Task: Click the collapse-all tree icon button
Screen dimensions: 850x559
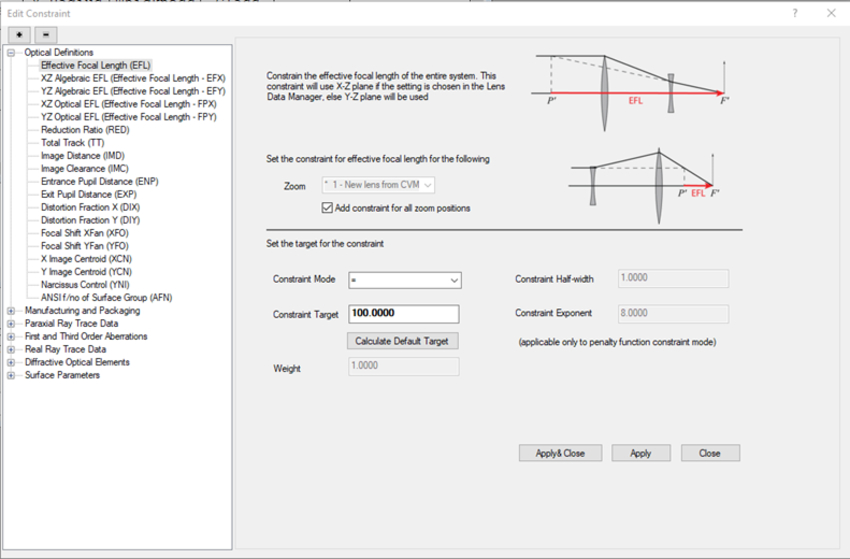Action: [x=45, y=35]
